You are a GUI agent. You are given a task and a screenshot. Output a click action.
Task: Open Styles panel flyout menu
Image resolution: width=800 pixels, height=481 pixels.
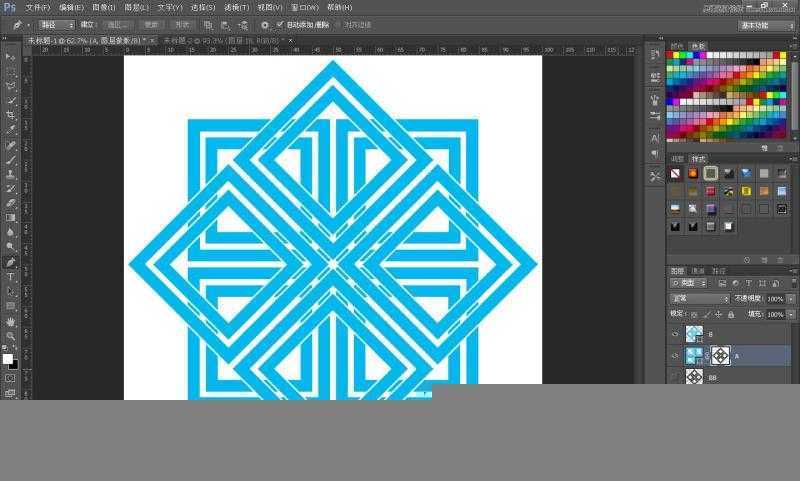click(x=794, y=159)
